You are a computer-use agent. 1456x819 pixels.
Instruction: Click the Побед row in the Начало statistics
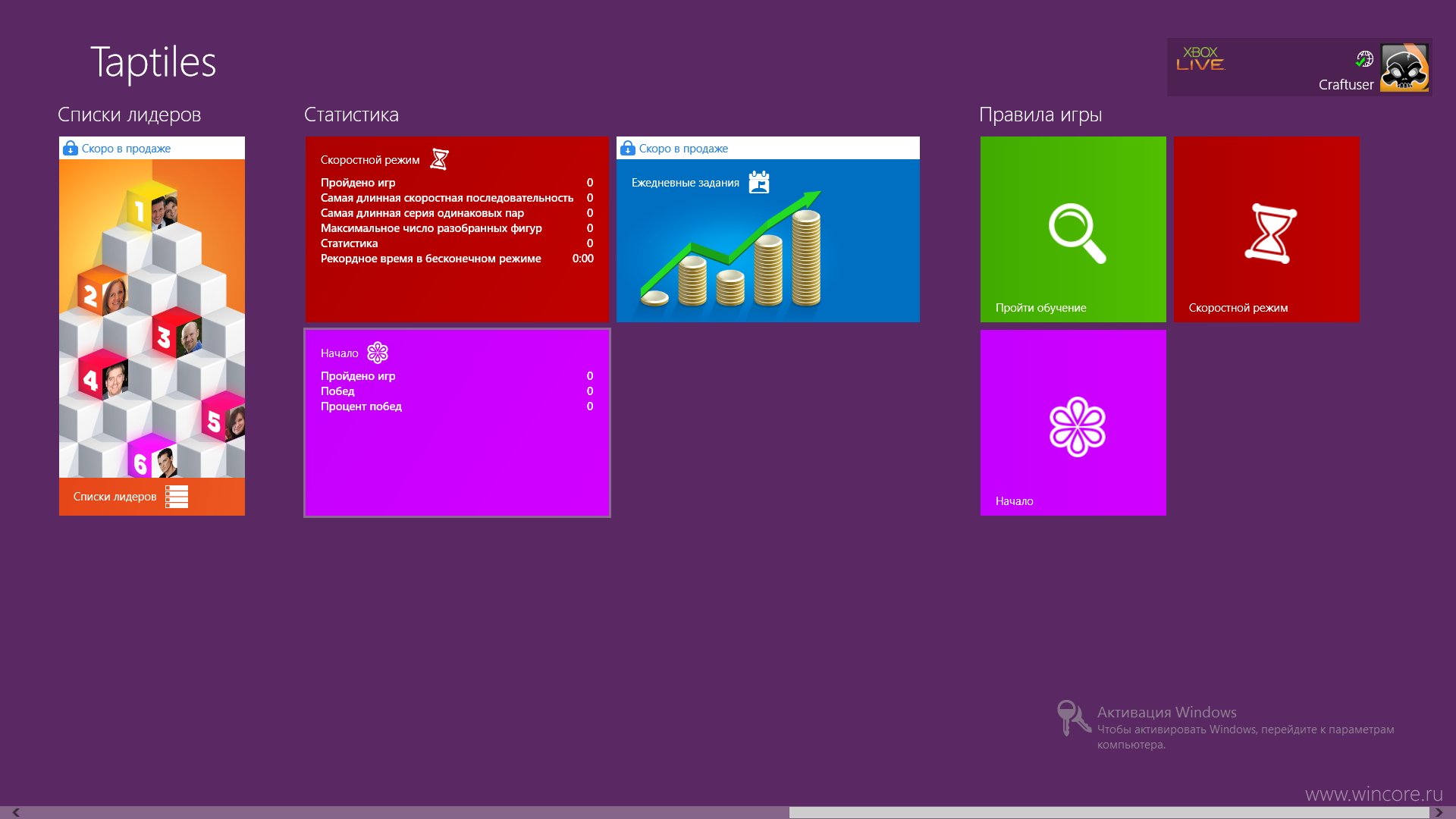click(x=457, y=391)
